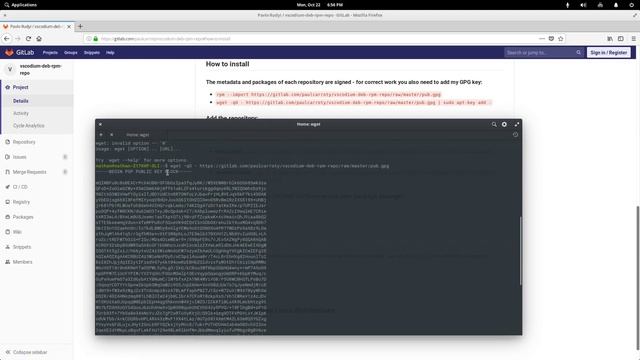Go to Firefox home page
The width and height of the screenshot is (640, 360).
tap(39, 38)
